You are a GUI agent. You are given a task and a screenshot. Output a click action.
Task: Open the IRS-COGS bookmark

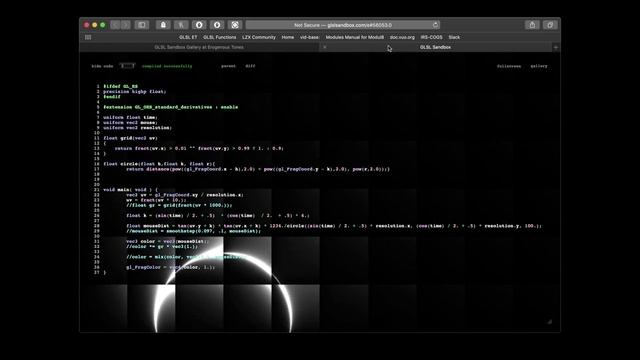pos(431,37)
